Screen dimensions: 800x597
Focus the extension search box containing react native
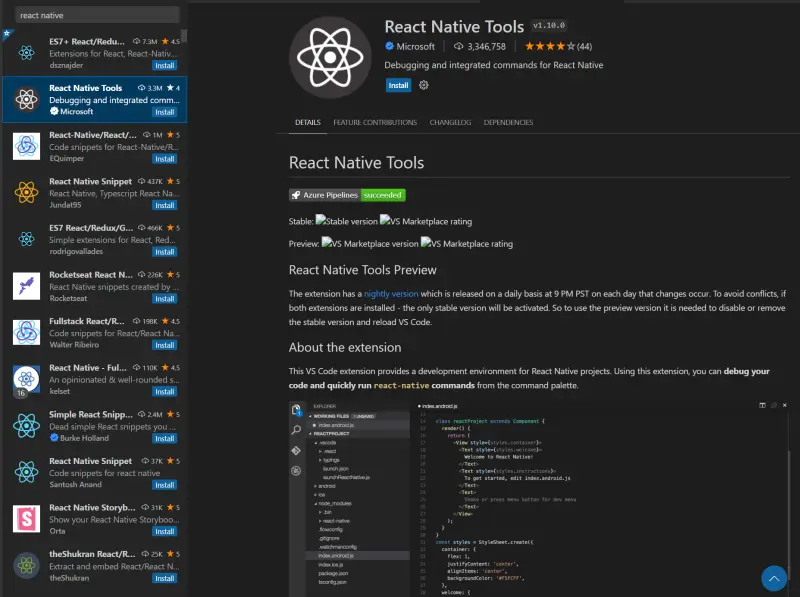click(x=97, y=15)
